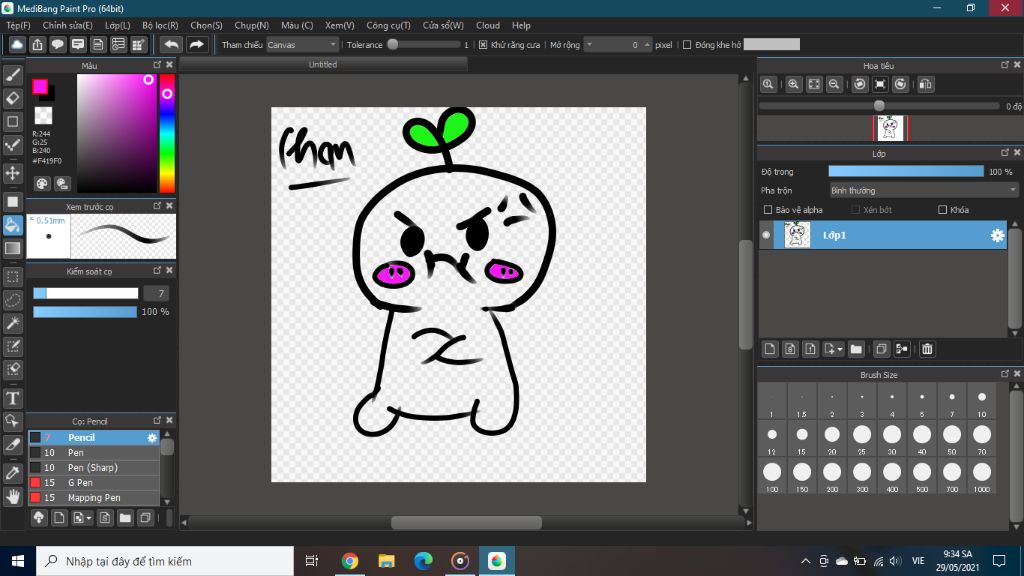Enable Bảo vệ alpha checkbox
This screenshot has width=1024, height=576.
(x=768, y=210)
